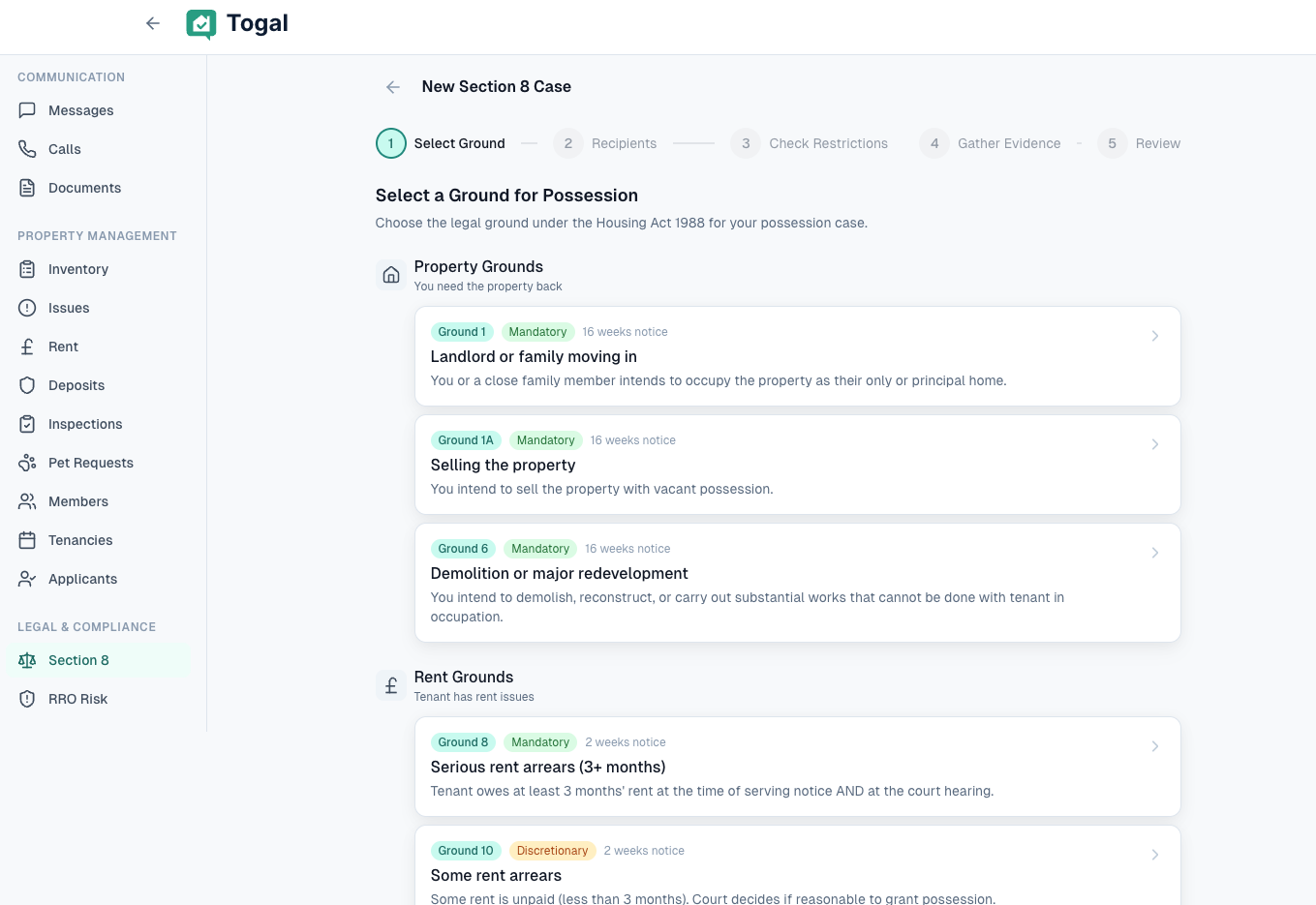Click the Calls phone icon
The height and width of the screenshot is (905, 1316).
27,149
